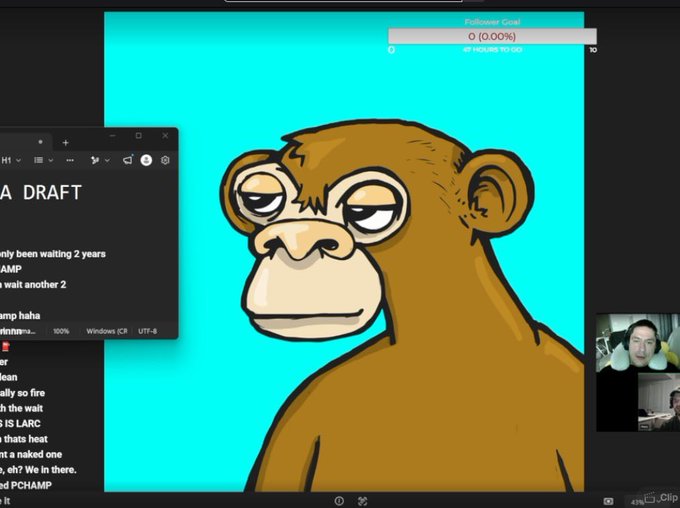Click the Notepad Copilot rewrite icon
Viewport: 680px width, 508px height.
coord(95,161)
